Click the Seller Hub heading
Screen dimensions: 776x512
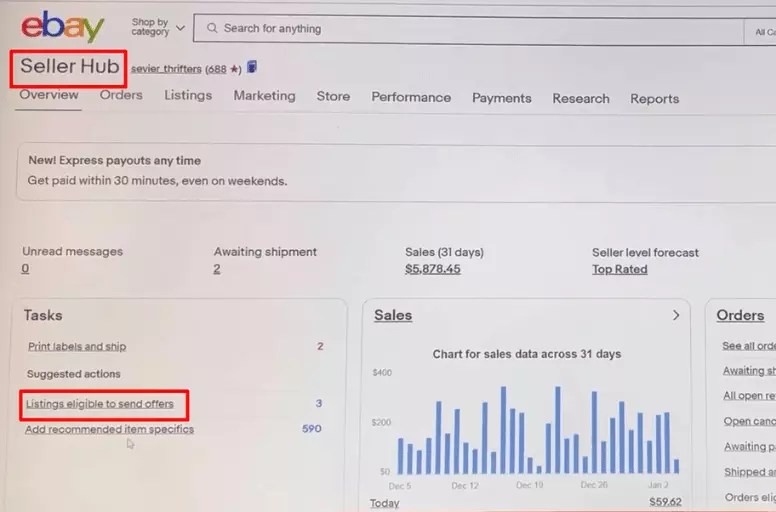pyautogui.click(x=69, y=66)
